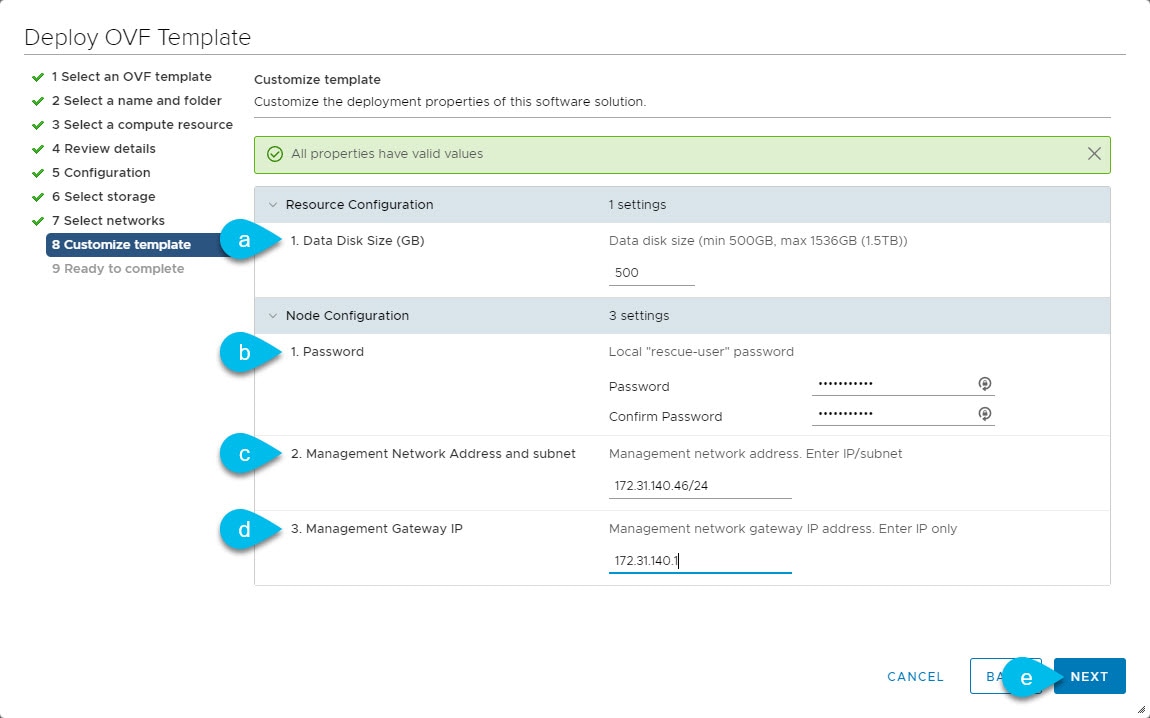The width and height of the screenshot is (1150, 718).
Task: Click the 'Confirm Password' field label
Action: pos(665,417)
